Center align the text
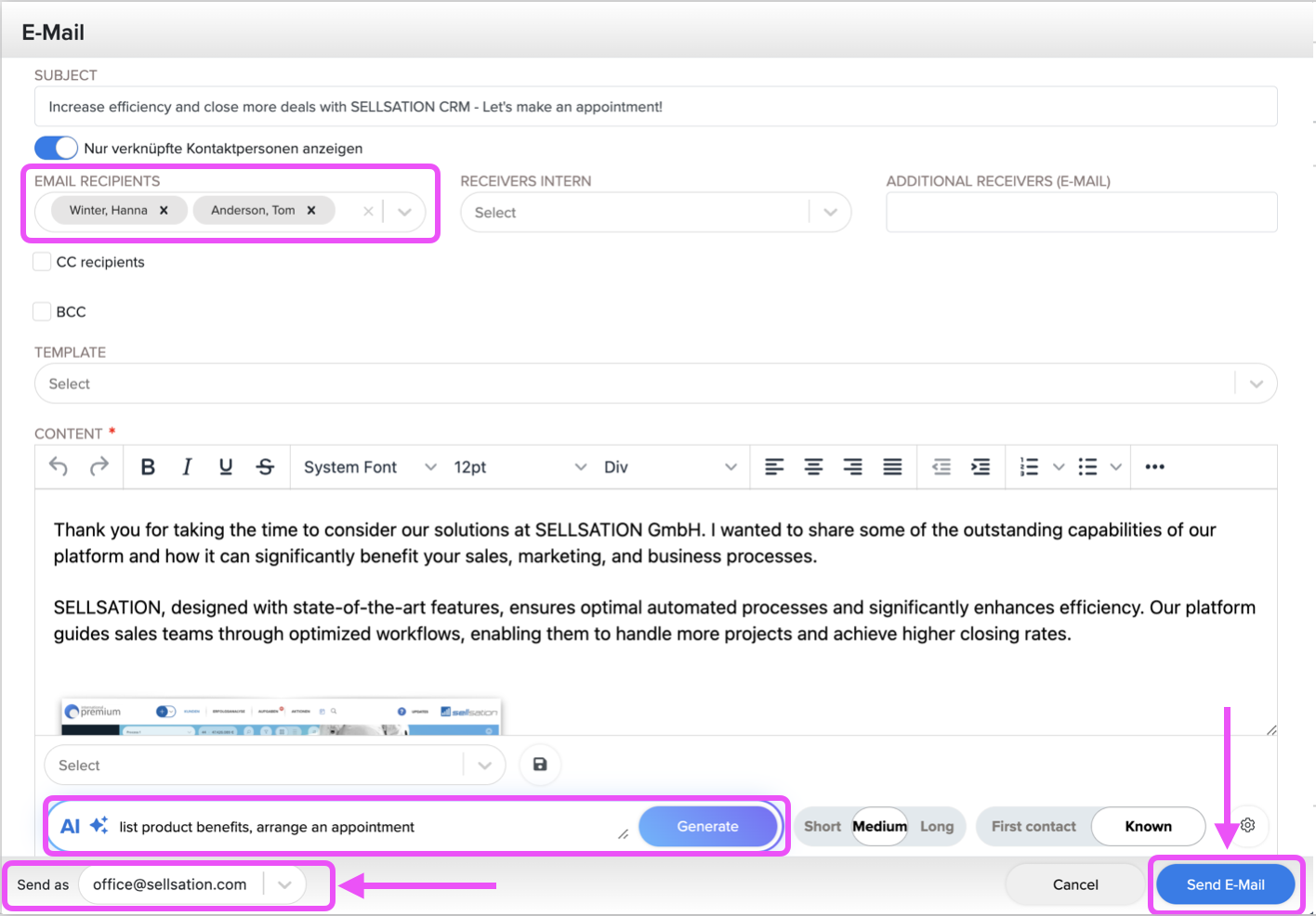Viewport: 1316px width, 916px height. (813, 466)
